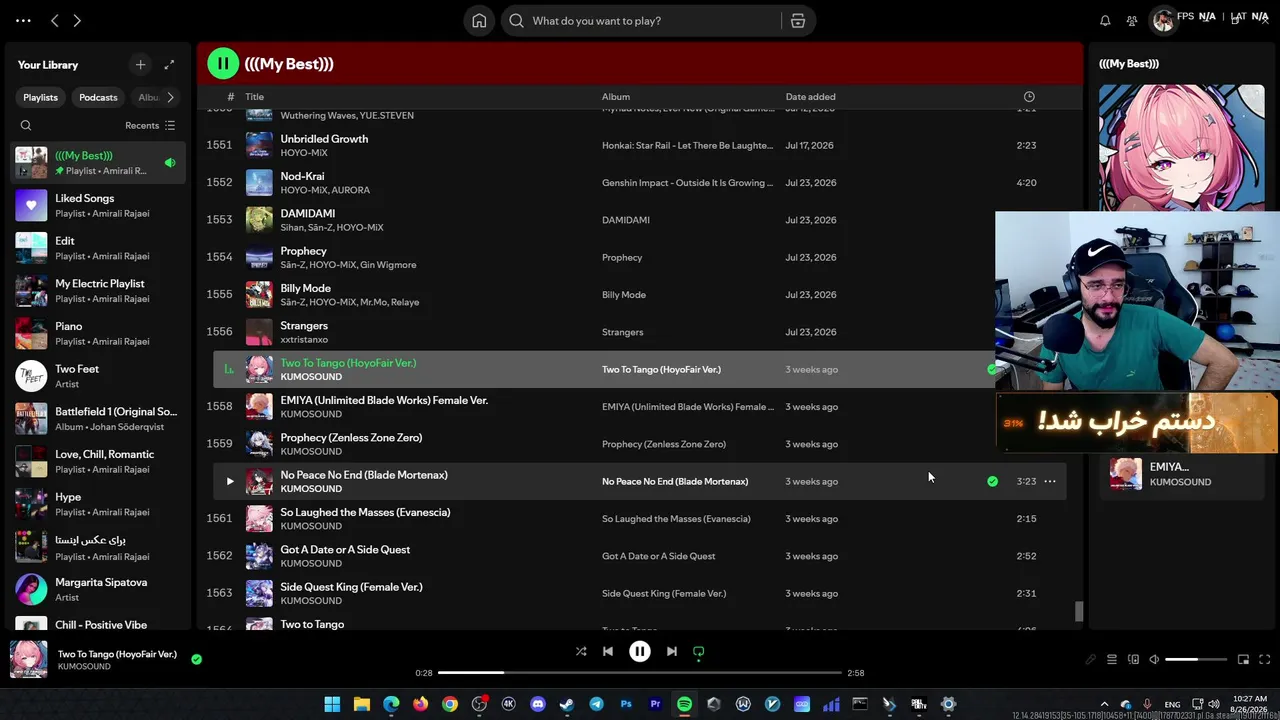This screenshot has height=720, width=1280.
Task: Sort tracks by Date added column
Action: point(810,97)
